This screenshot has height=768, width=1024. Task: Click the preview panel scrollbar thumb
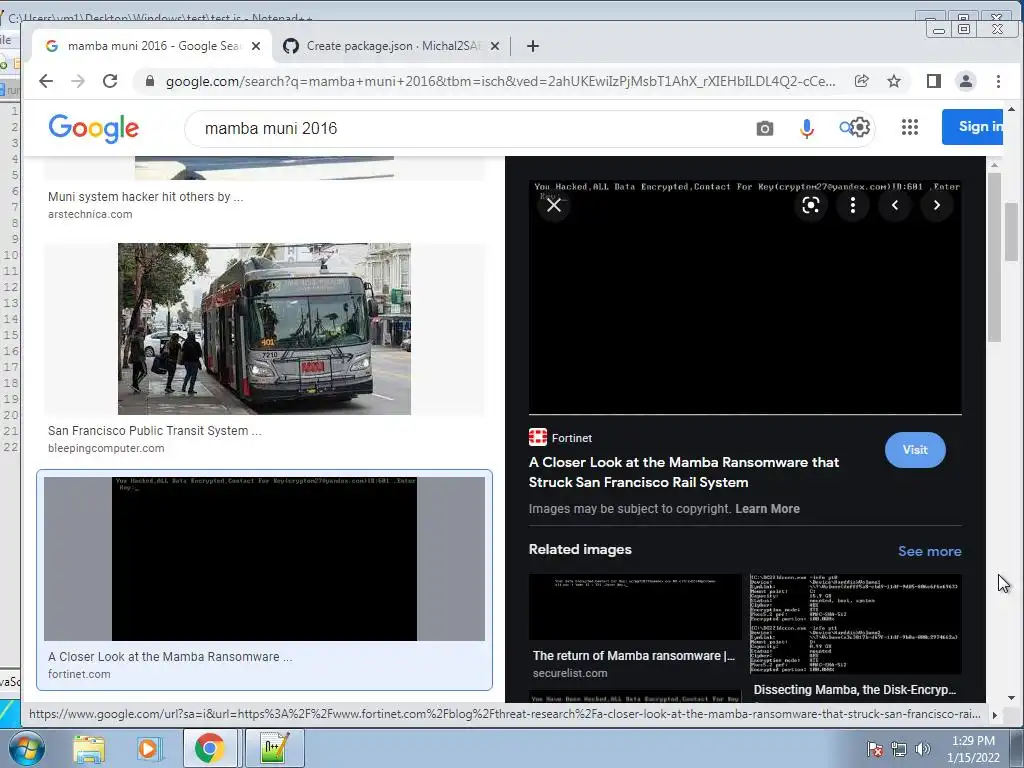[994, 257]
